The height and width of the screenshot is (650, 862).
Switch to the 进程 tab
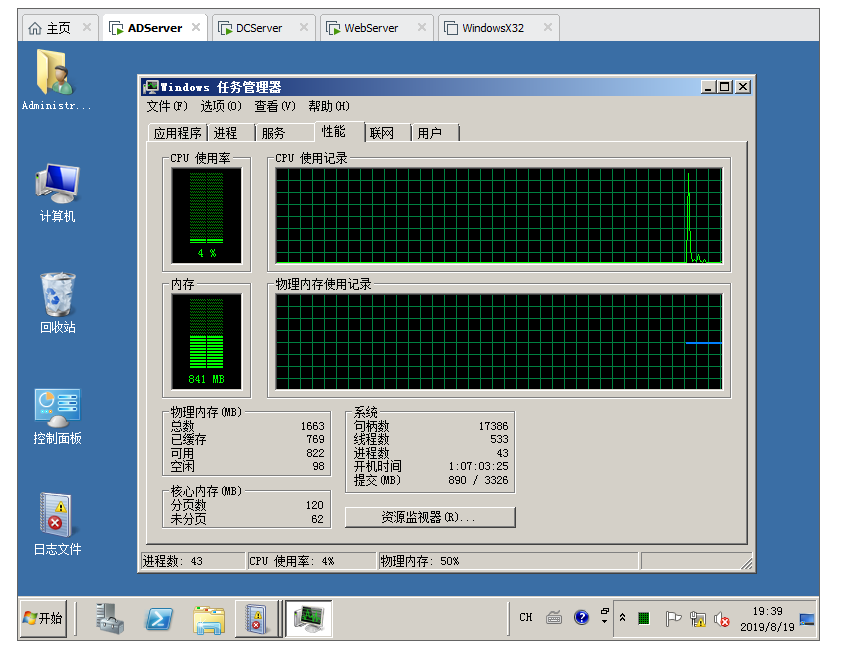click(226, 133)
